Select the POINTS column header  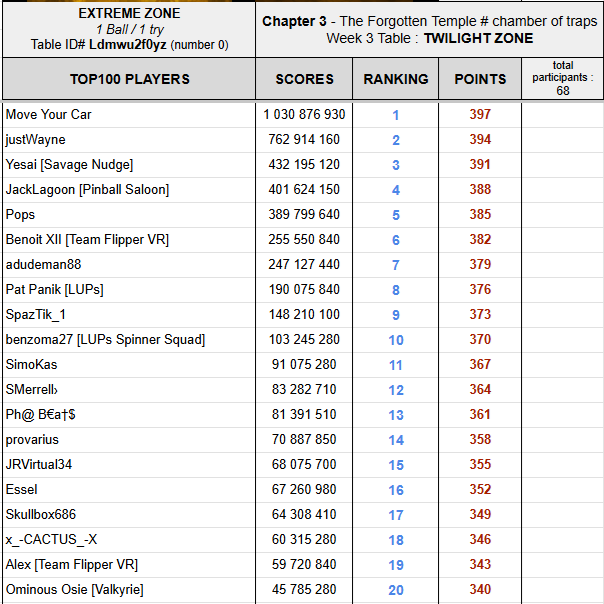(x=480, y=79)
